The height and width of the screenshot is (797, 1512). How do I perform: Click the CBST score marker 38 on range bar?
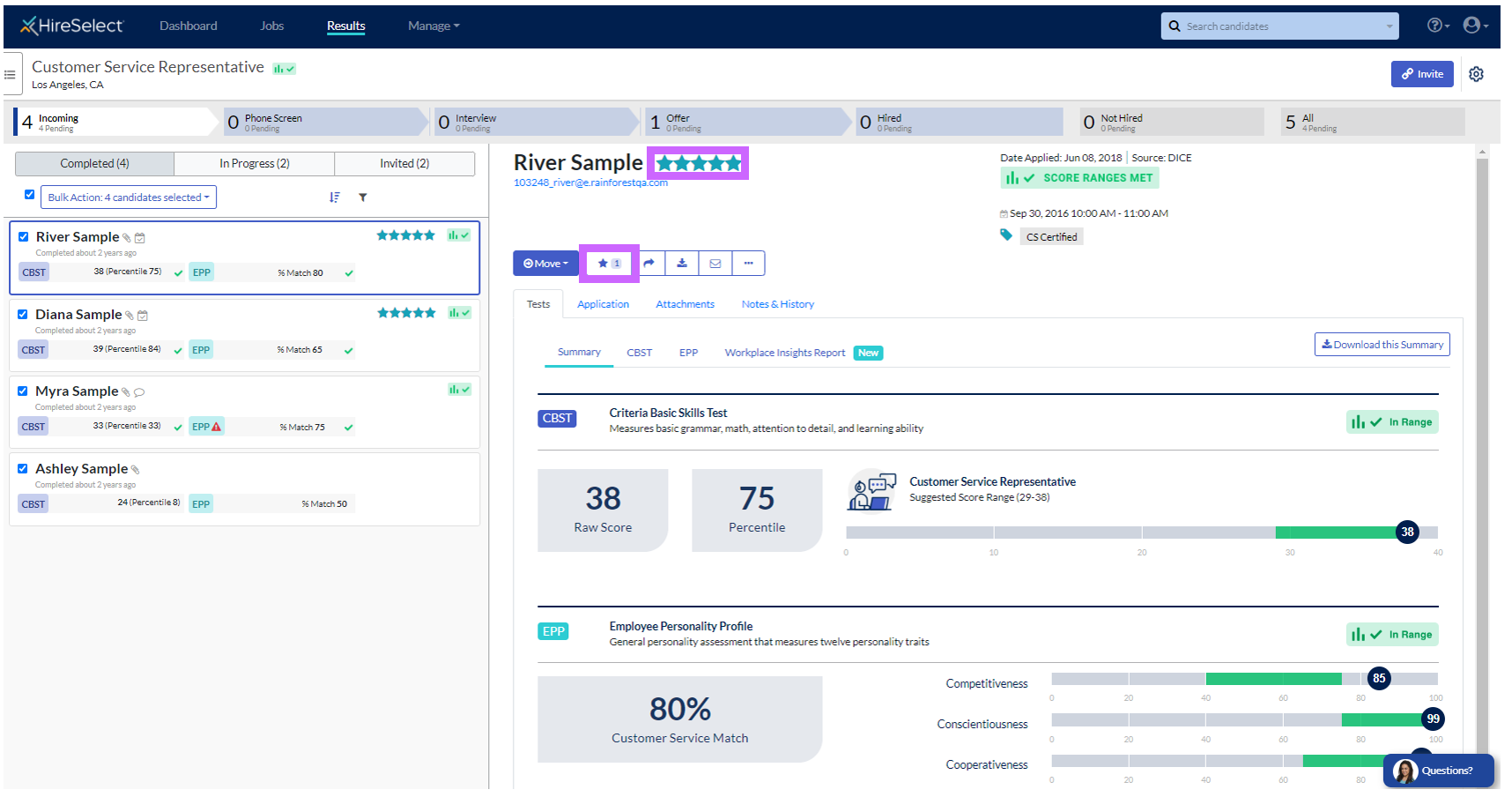[x=1408, y=533]
